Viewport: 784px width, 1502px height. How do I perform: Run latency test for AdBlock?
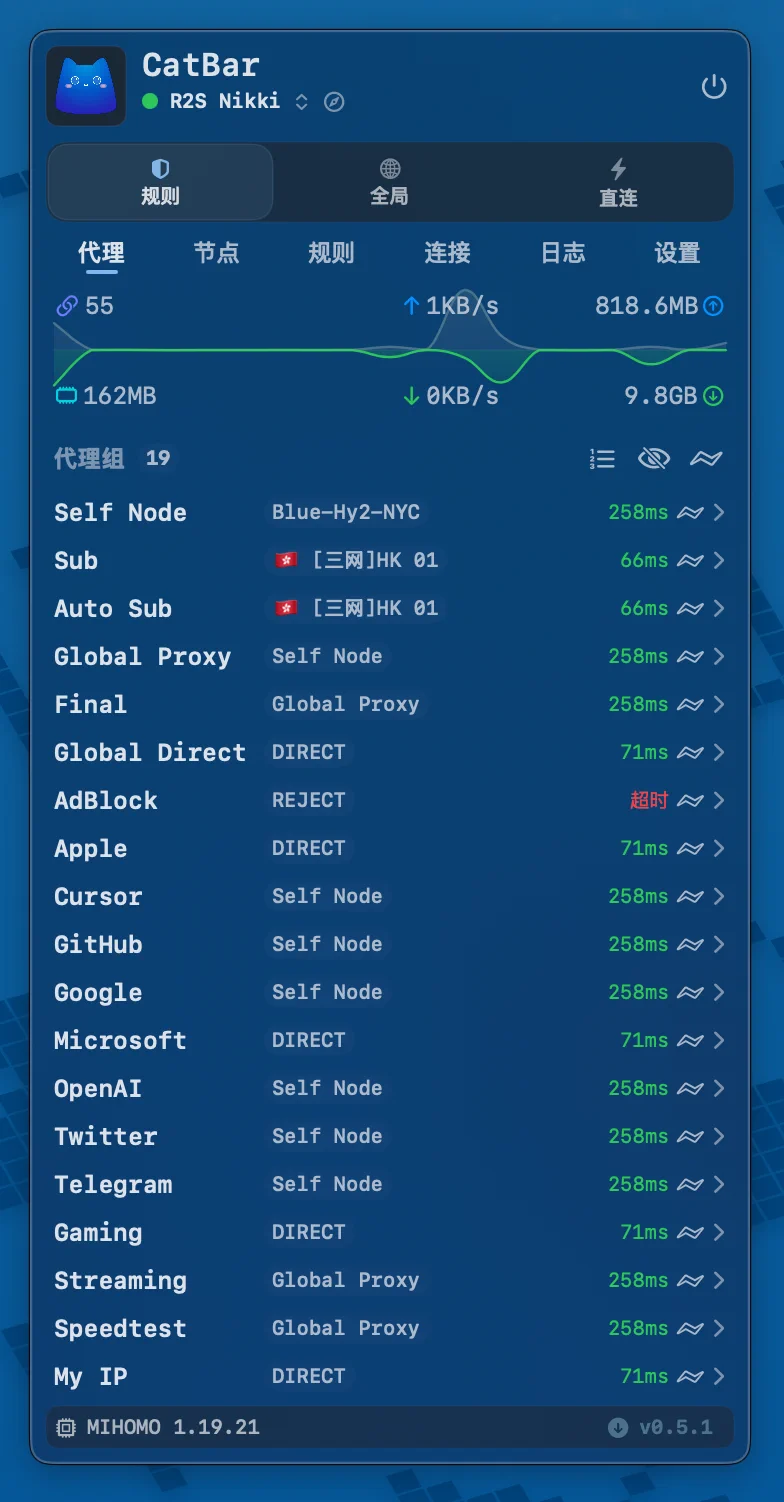coord(690,801)
